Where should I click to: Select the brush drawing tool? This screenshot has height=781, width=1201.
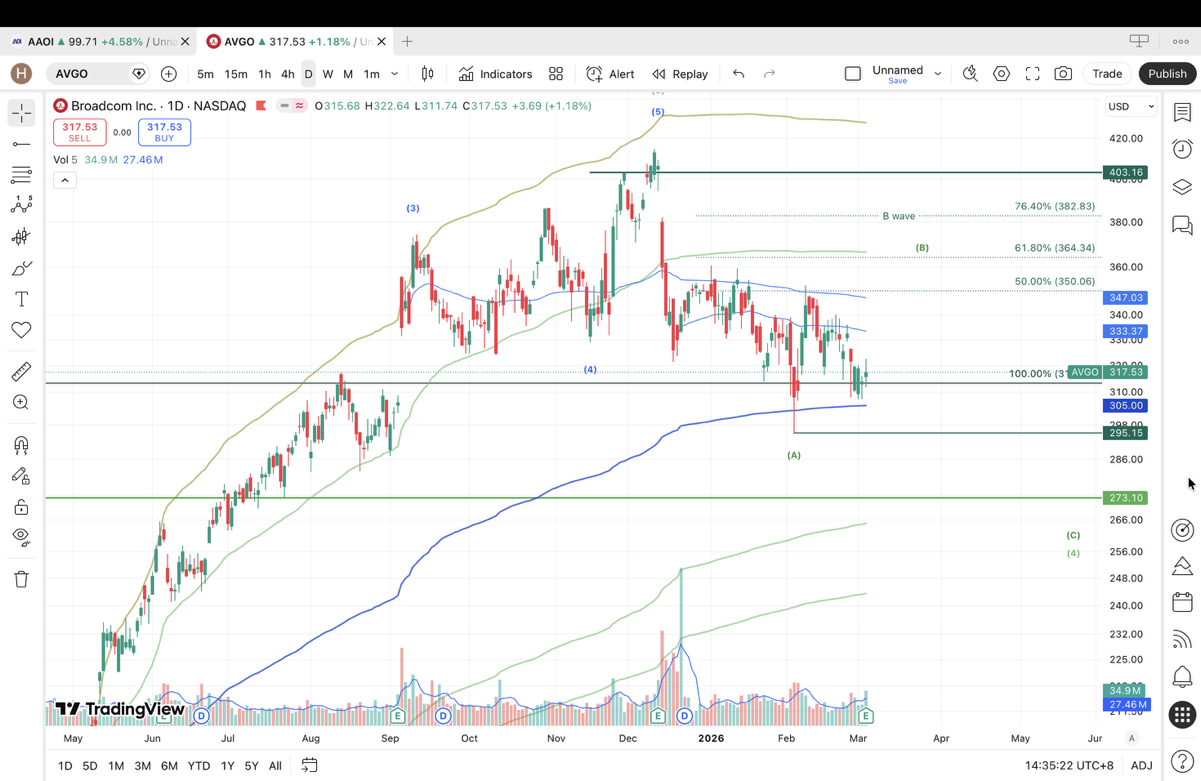point(21,268)
